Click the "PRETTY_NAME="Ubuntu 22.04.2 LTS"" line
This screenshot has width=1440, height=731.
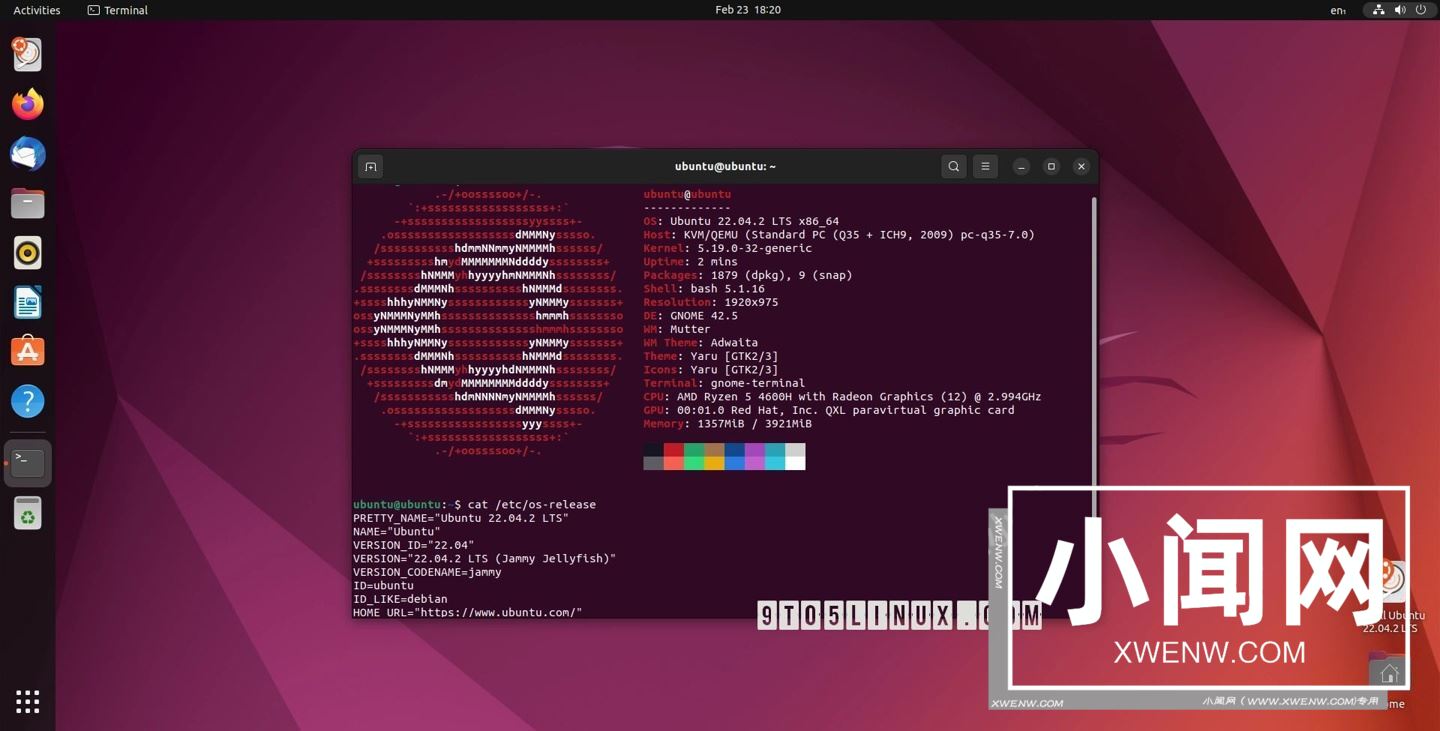461,518
